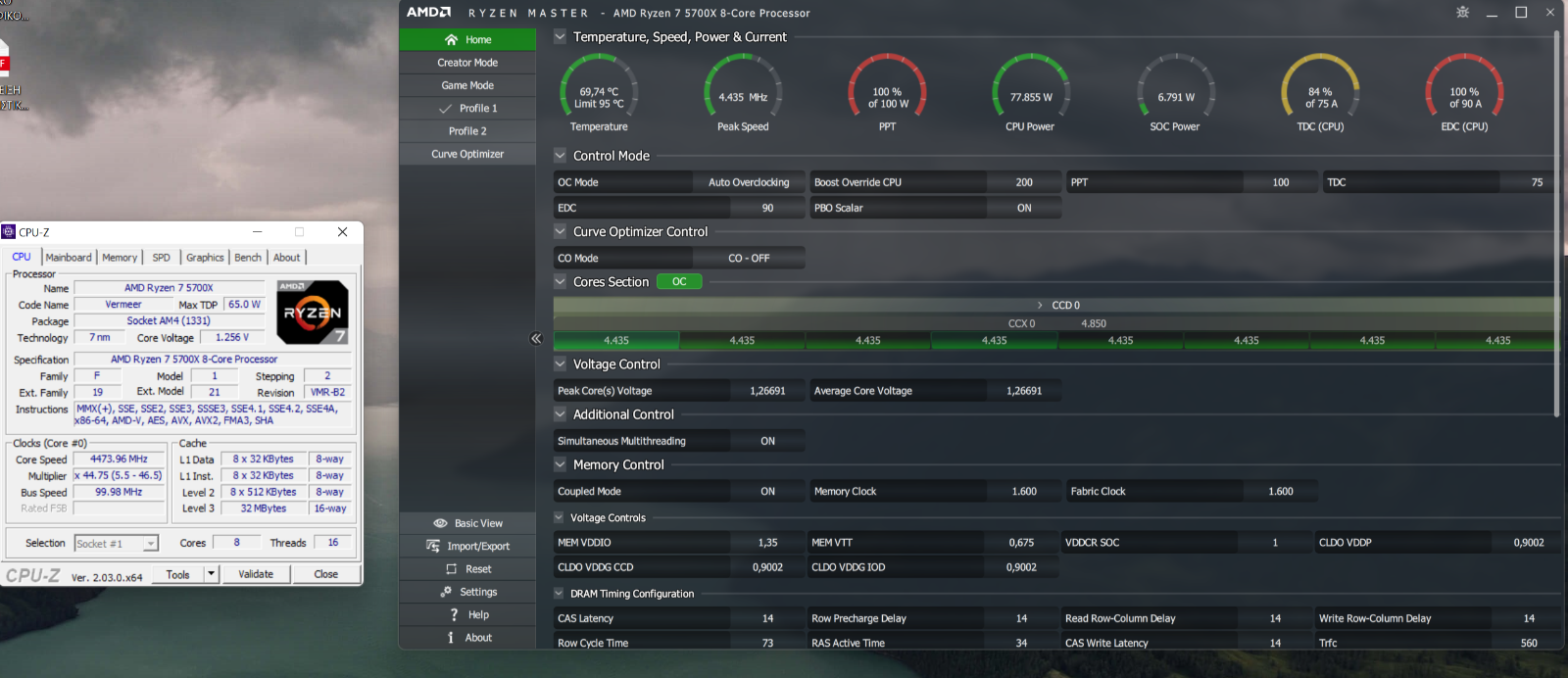
Task: Collapse the Cores Section
Action: [561, 282]
